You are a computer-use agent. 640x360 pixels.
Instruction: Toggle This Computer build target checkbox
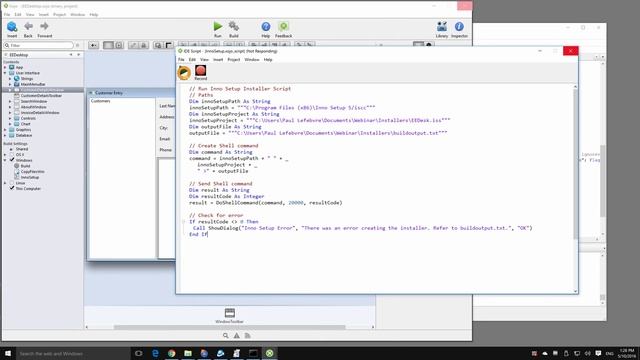pyautogui.click(x=12, y=189)
